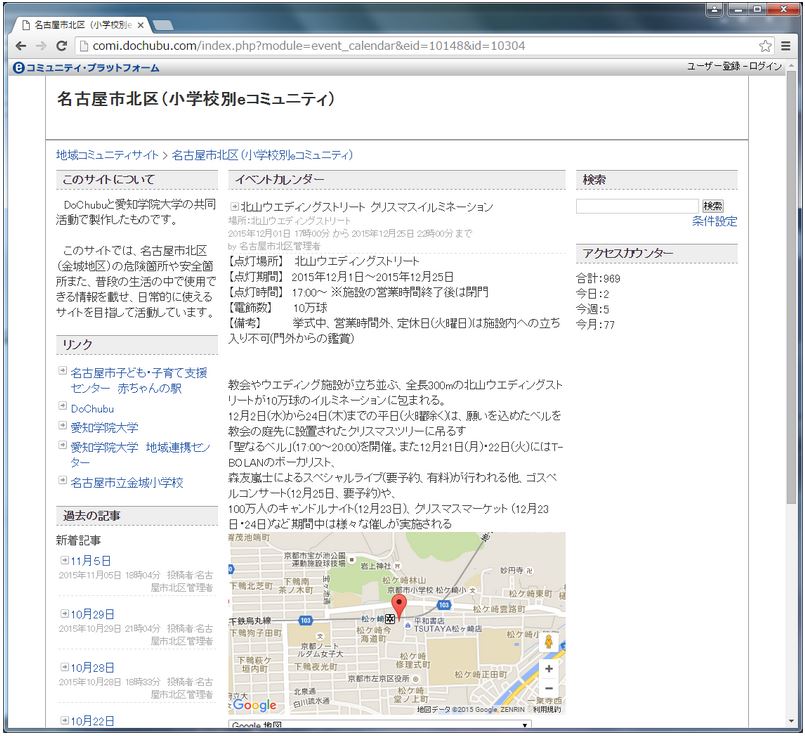Click in the 検索 text input field
The width and height of the screenshot is (805, 736).
(636, 206)
